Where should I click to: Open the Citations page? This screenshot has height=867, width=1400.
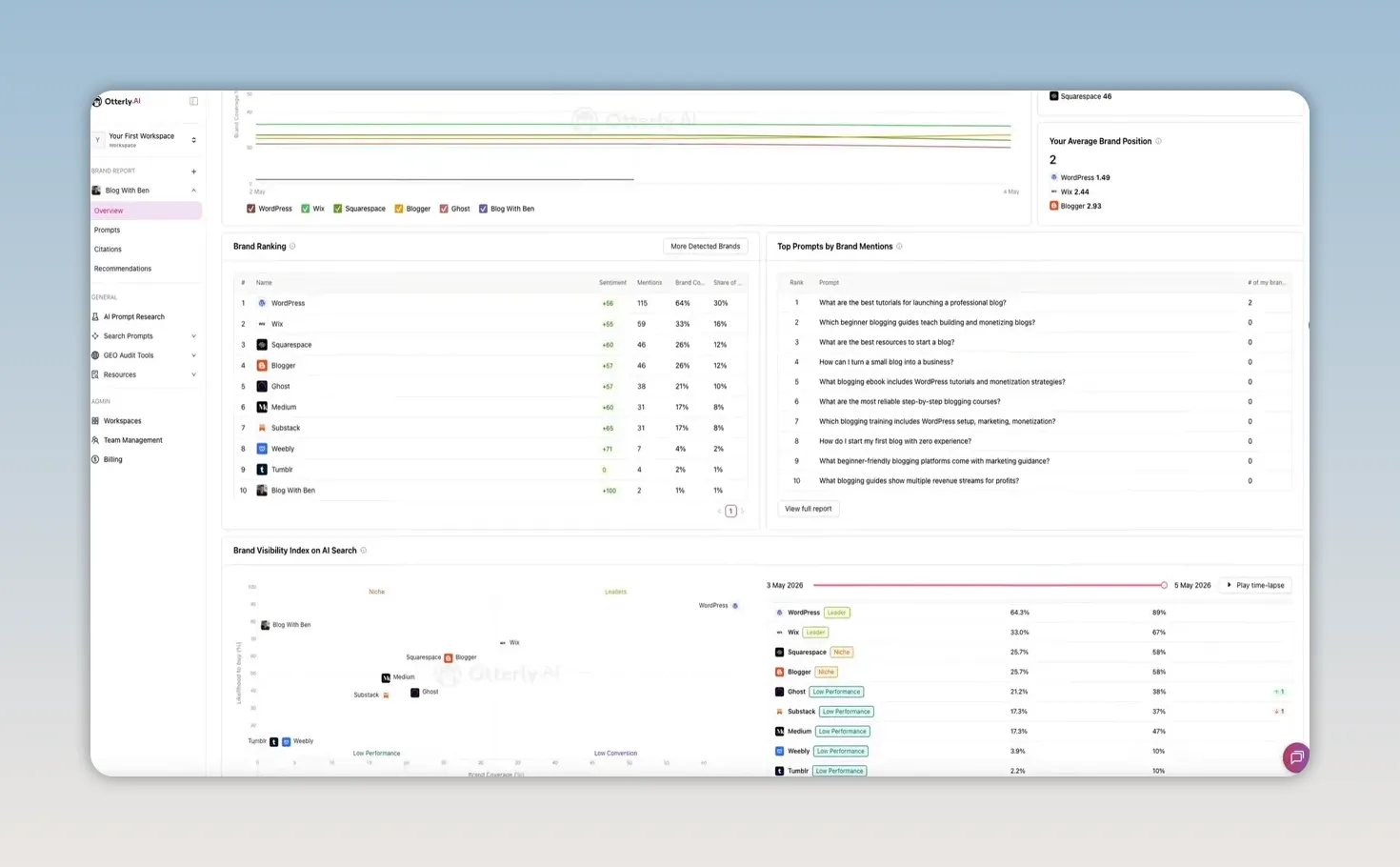pyautogui.click(x=108, y=250)
